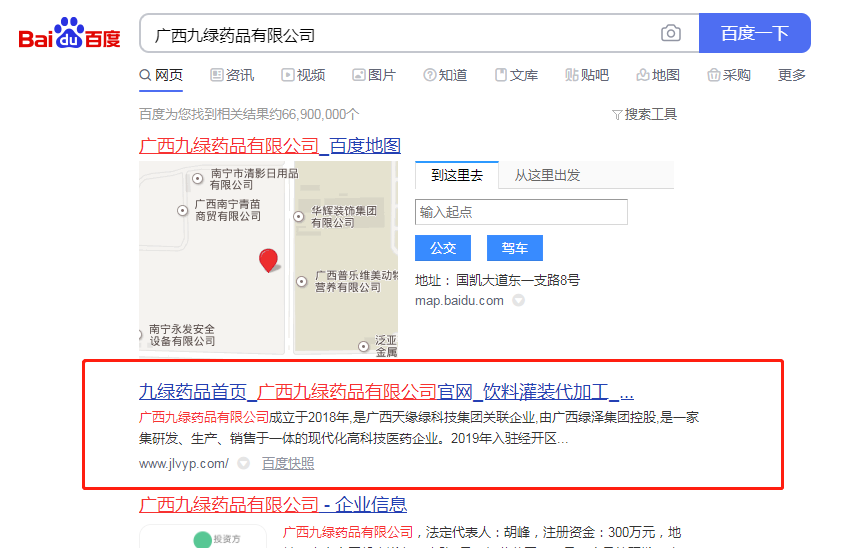Go to the 知道 tab
The image size is (855, 548).
point(445,75)
